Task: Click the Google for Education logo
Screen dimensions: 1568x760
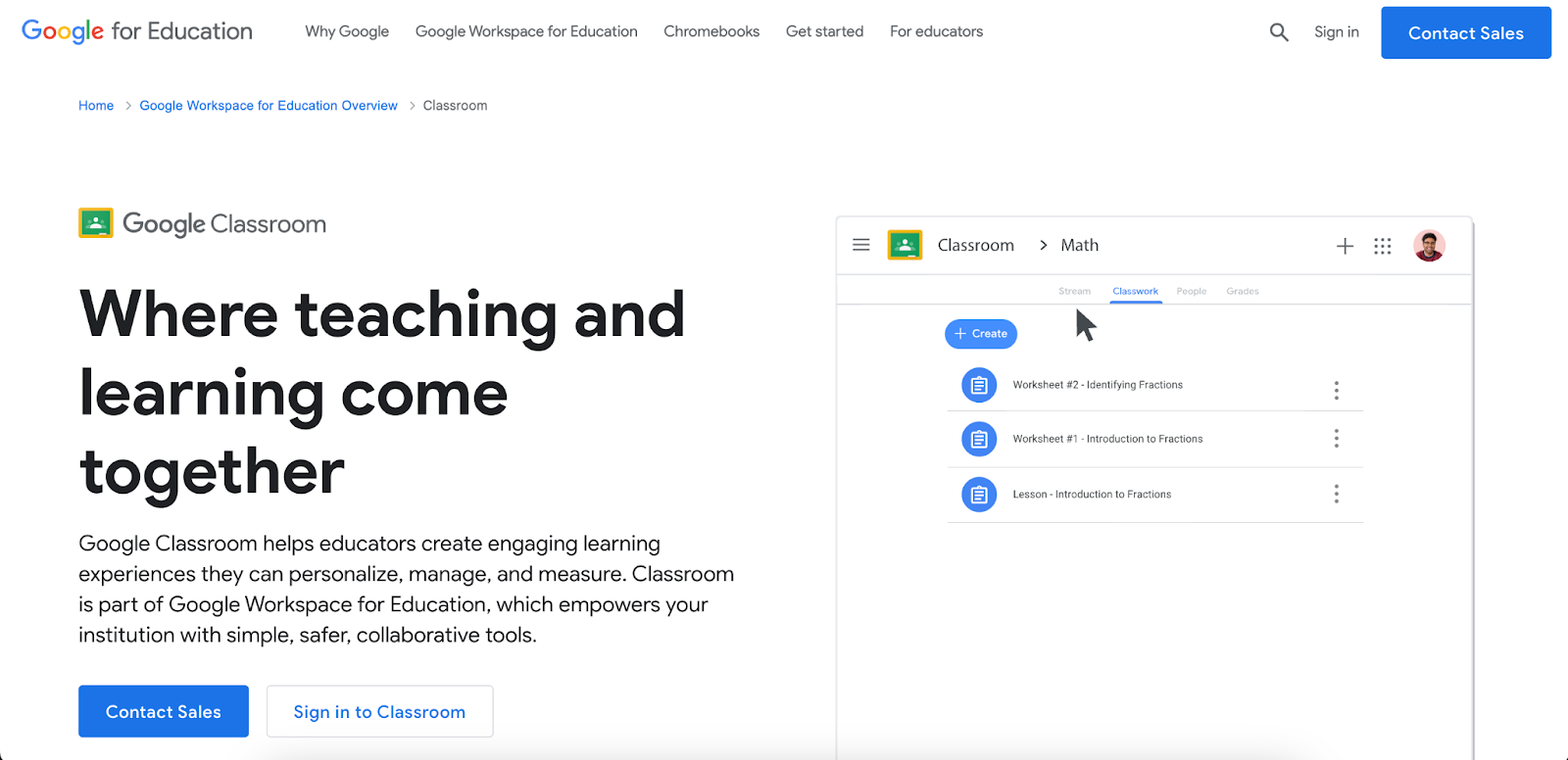Action: [x=137, y=31]
